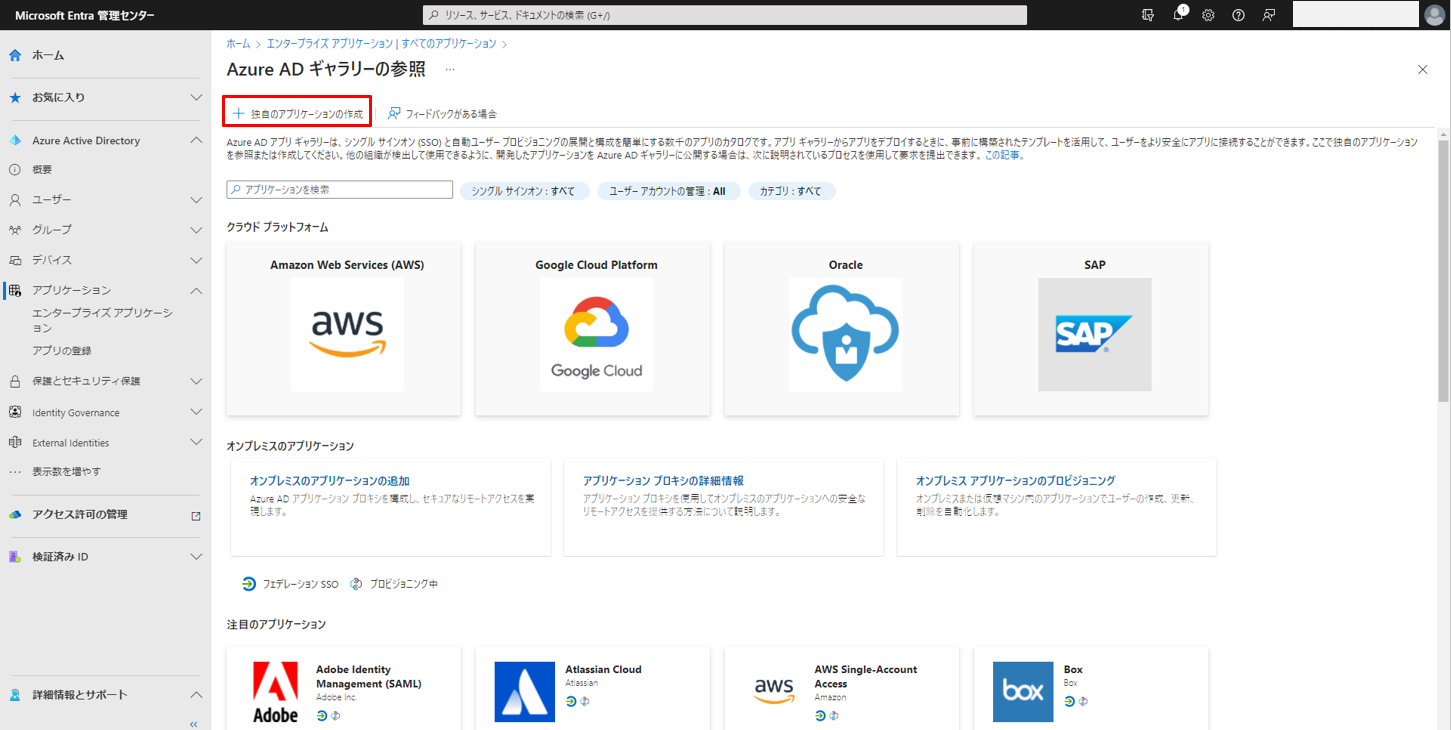The height and width of the screenshot is (730, 1451).
Task: Expand 保護とセキュリティ保護 chevron
Action: pos(196,381)
